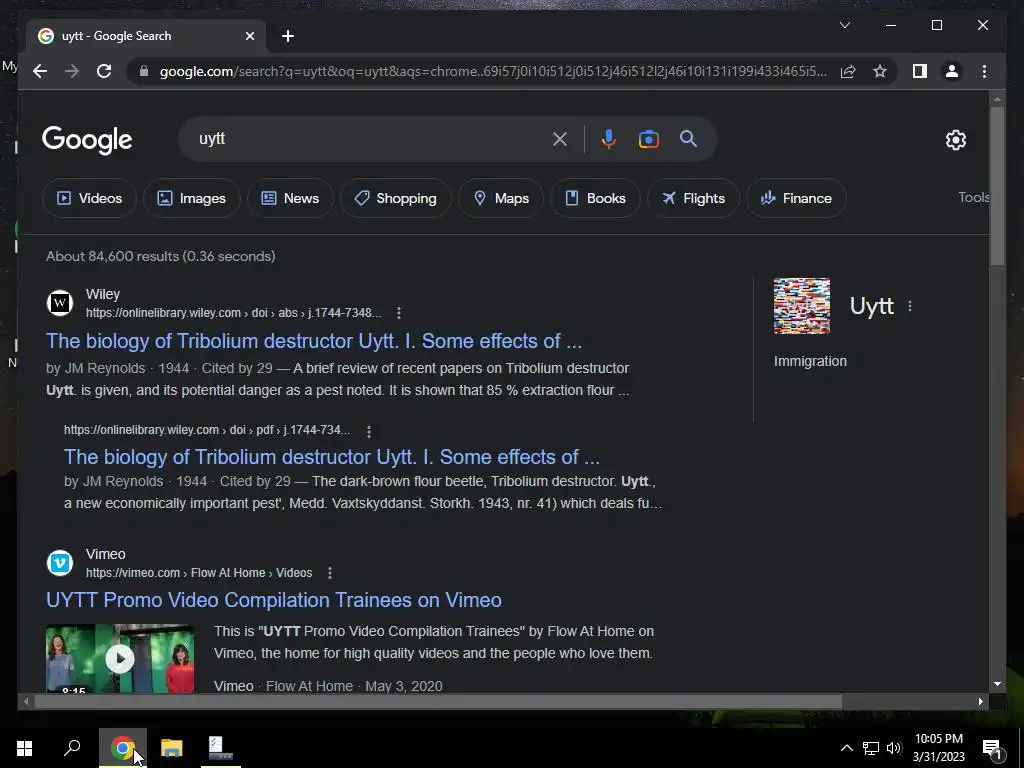Click the magnifier search button

pyautogui.click(x=688, y=138)
